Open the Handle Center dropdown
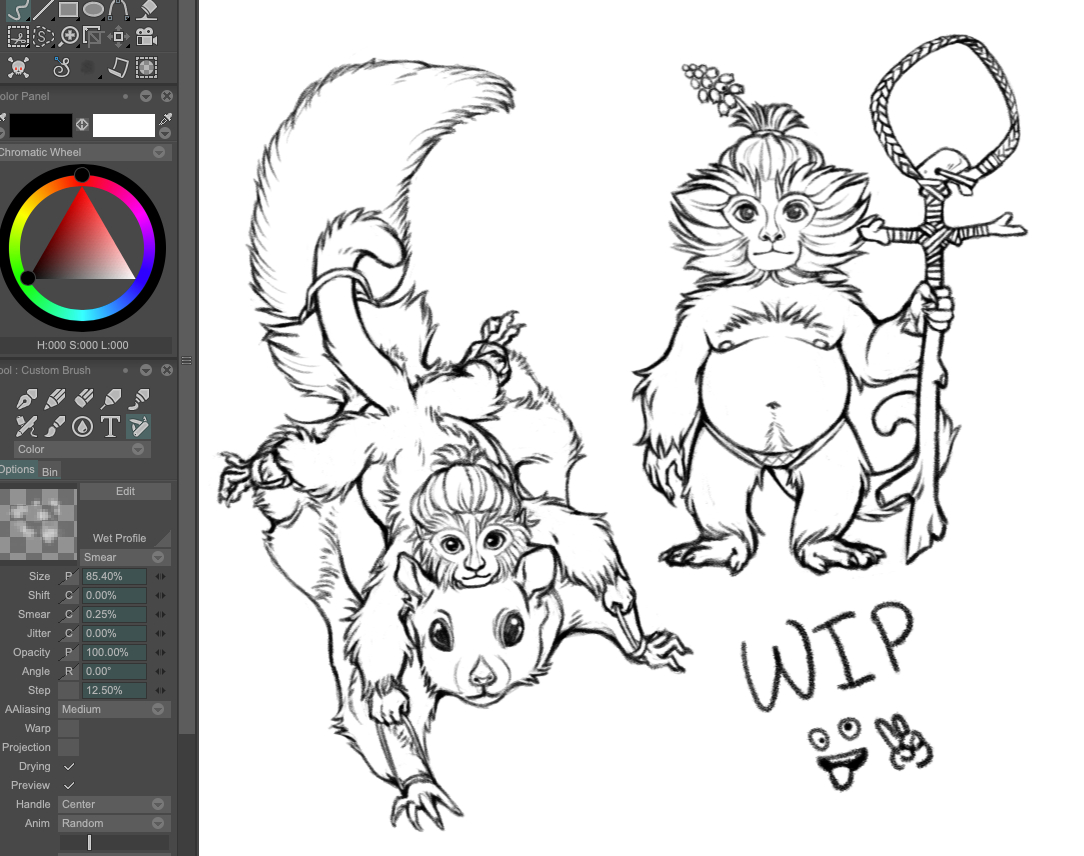 (x=113, y=804)
